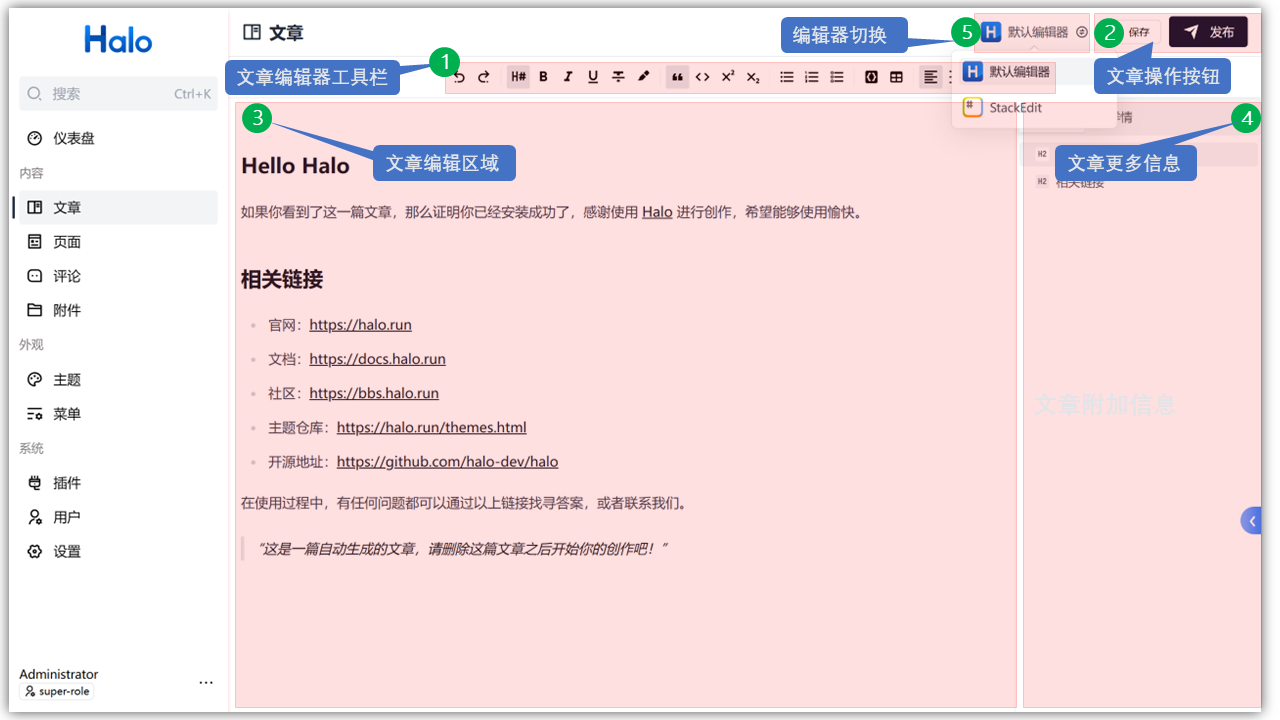Screen dimensions: 1280x720
Task: Open 附件 attachments in sidebar
Action: (118, 311)
